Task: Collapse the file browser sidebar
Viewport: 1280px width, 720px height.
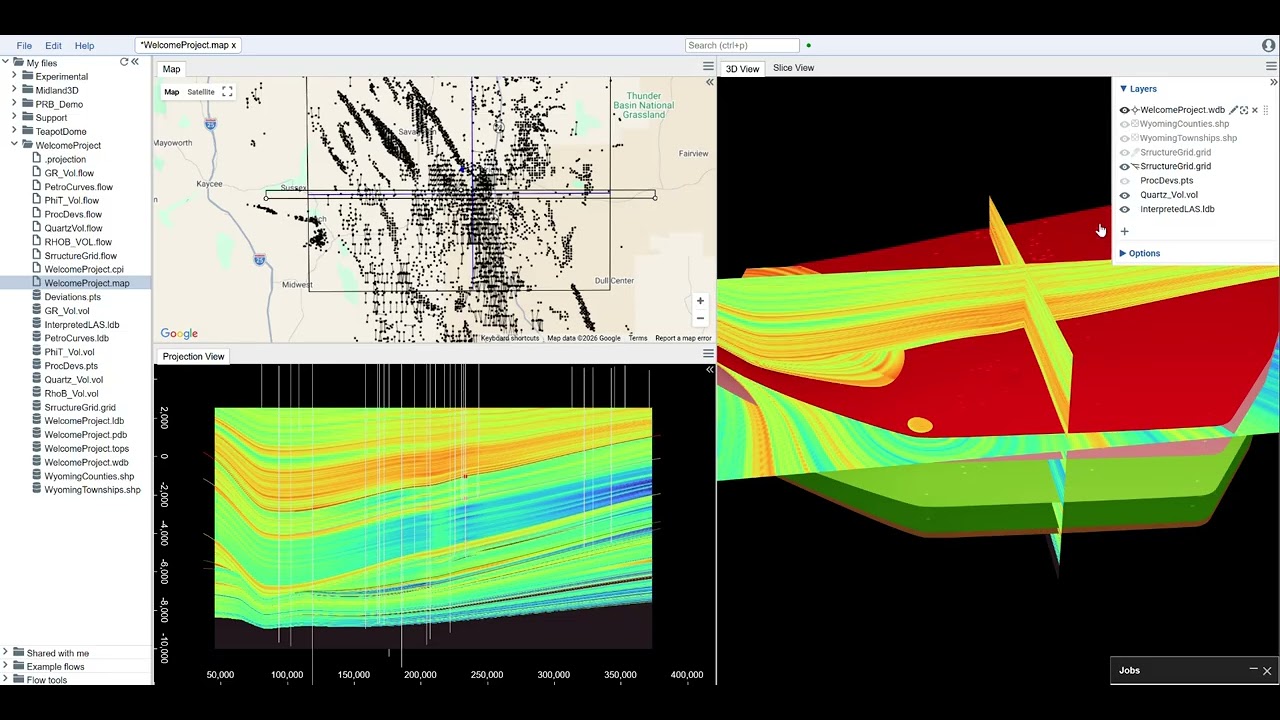Action: (x=135, y=62)
